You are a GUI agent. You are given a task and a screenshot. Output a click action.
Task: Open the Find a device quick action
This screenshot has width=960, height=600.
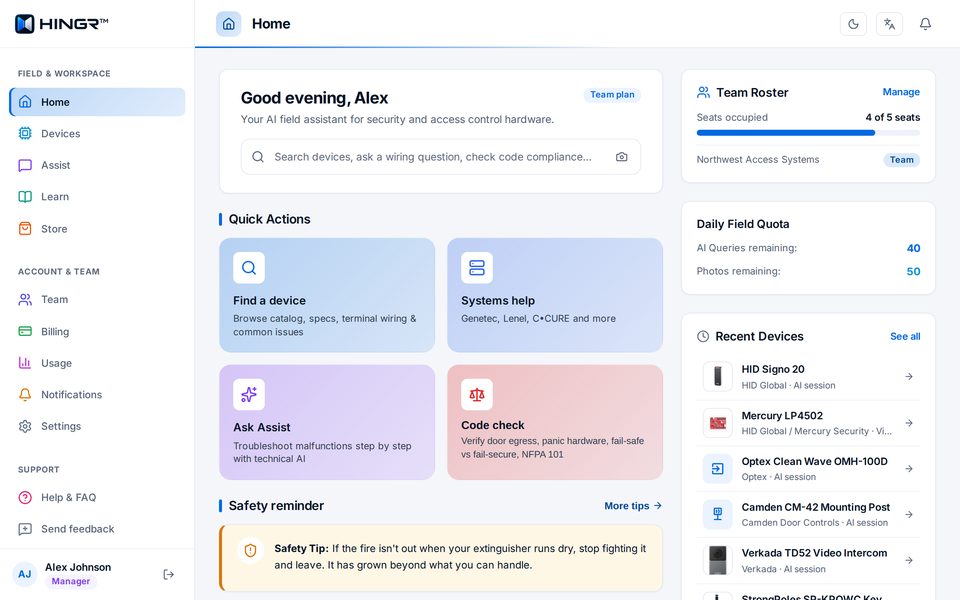point(327,295)
